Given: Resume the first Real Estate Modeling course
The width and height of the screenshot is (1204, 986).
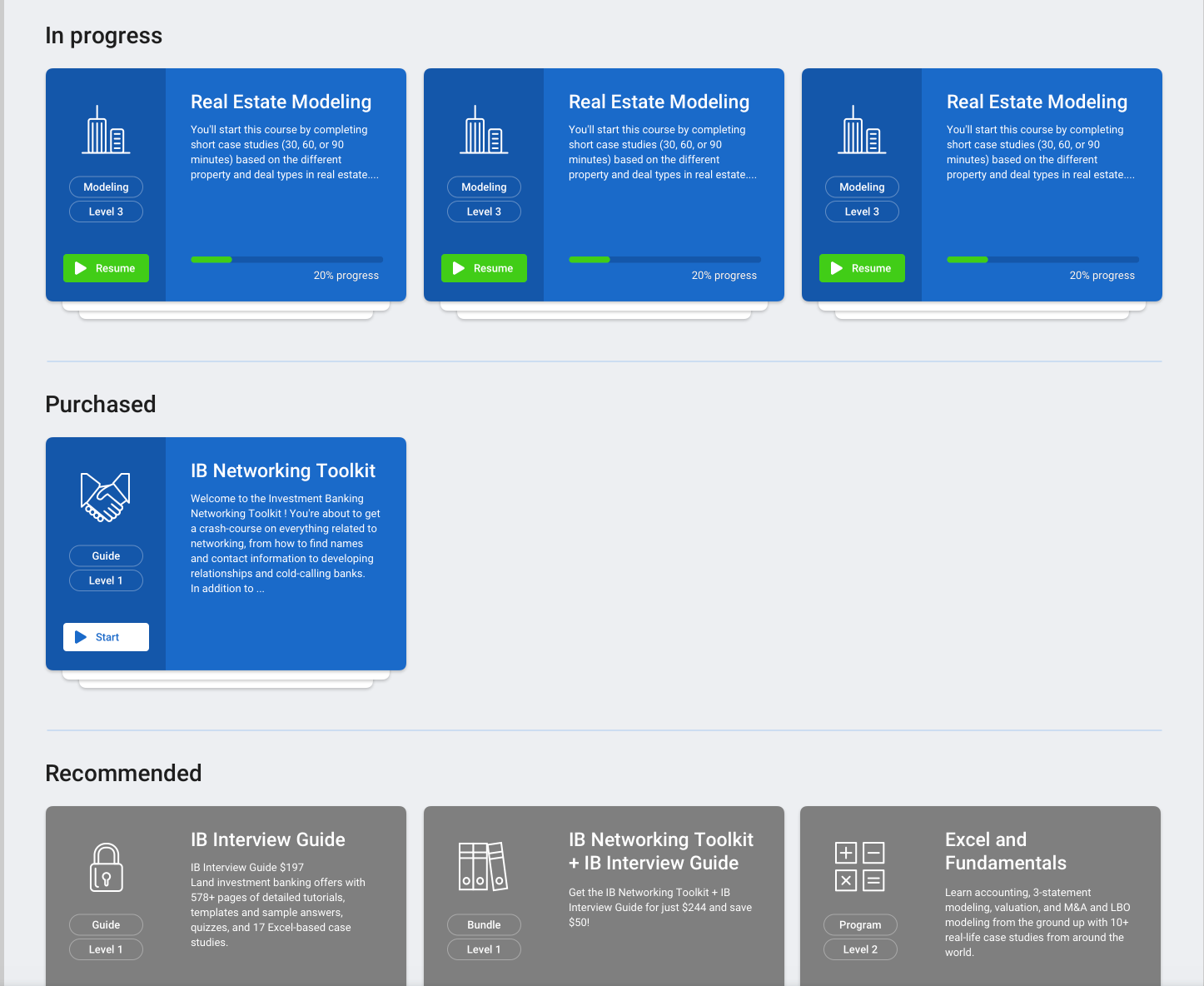Looking at the screenshot, I should [106, 268].
